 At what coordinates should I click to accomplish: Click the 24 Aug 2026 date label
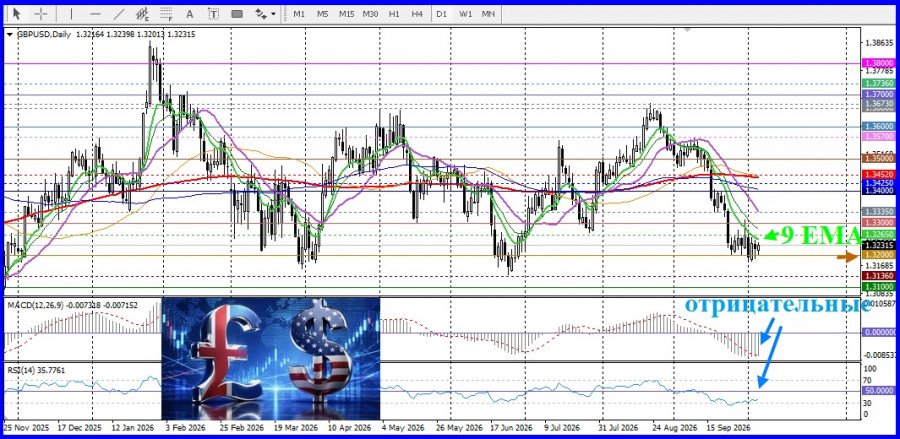(673, 428)
